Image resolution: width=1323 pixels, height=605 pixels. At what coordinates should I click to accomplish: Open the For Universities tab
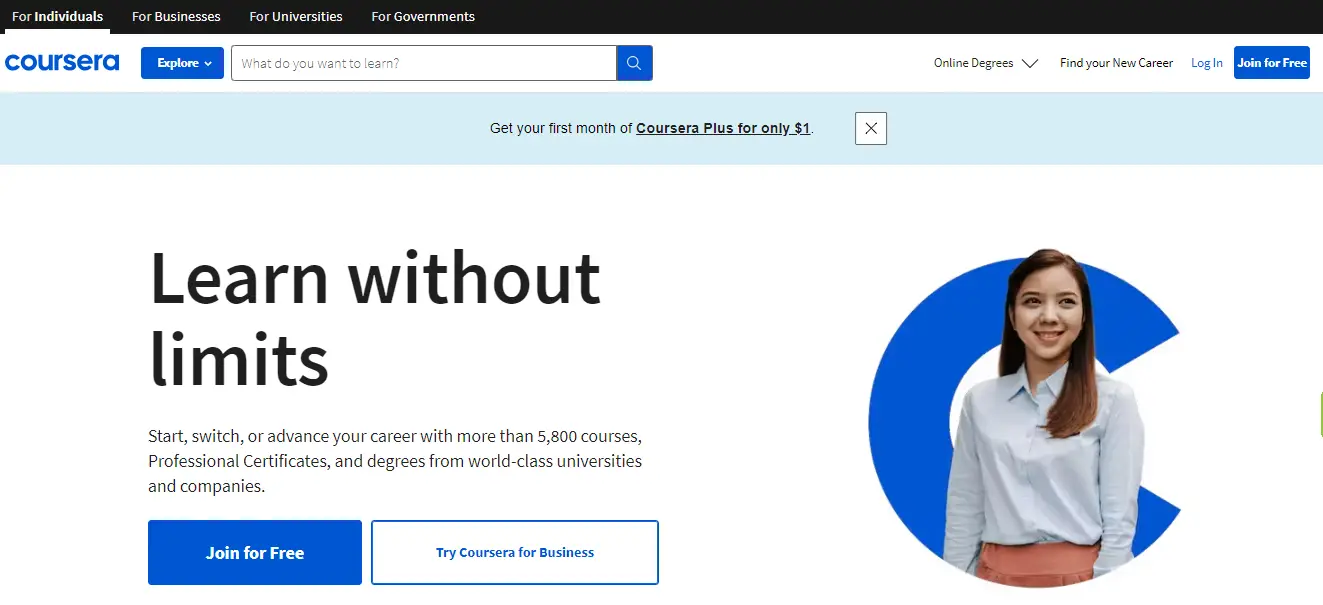tap(296, 17)
